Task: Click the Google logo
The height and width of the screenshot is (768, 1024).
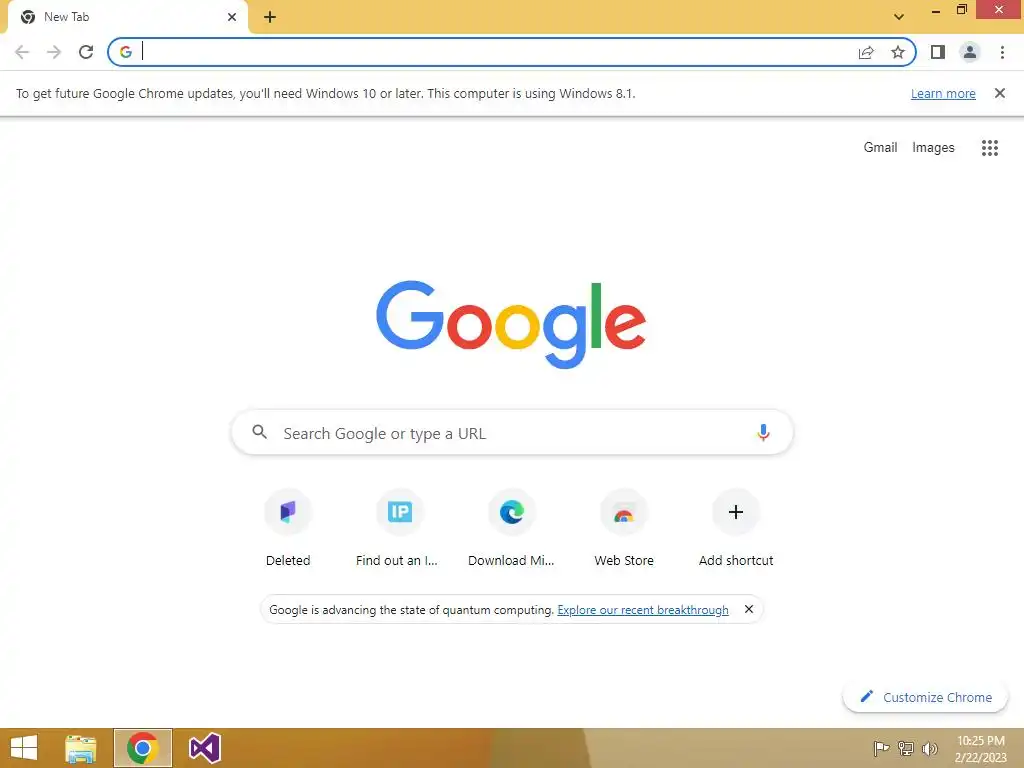Action: [511, 325]
